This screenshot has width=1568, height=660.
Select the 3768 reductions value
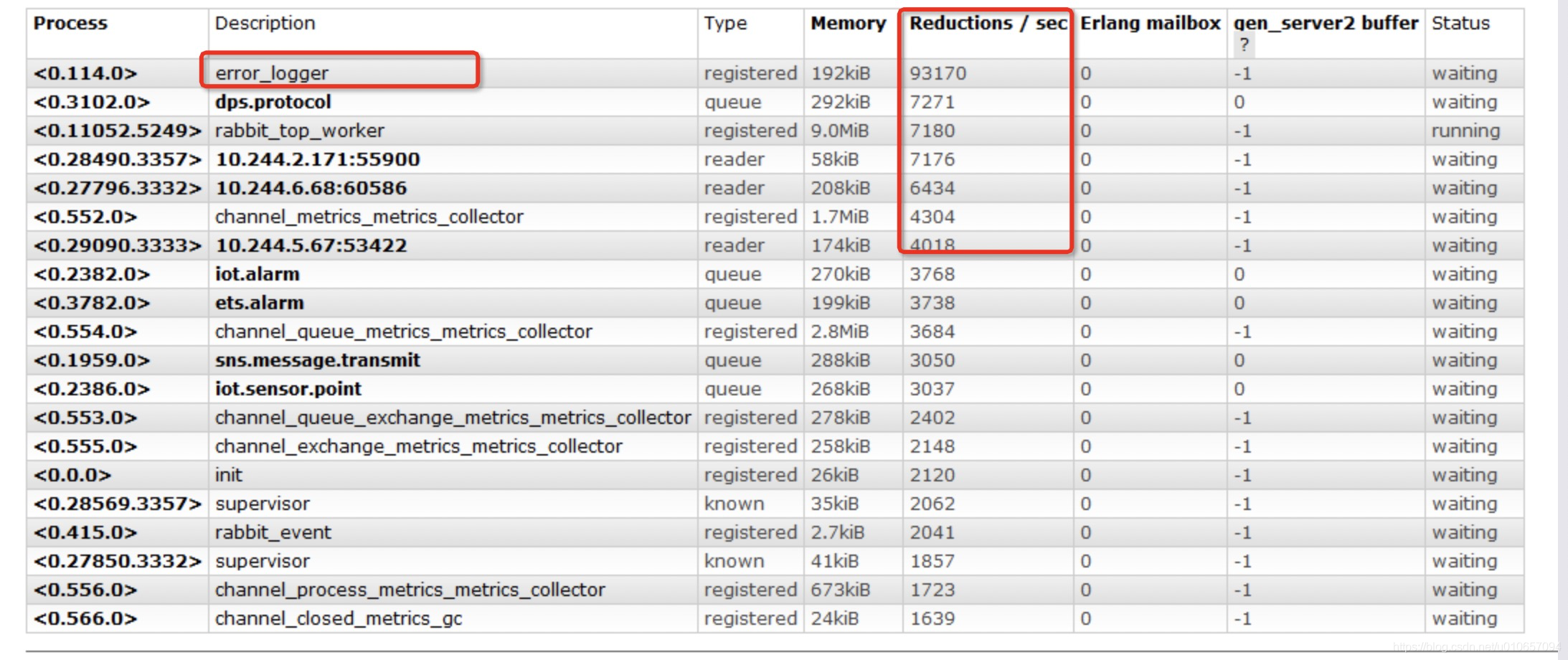[x=932, y=274]
